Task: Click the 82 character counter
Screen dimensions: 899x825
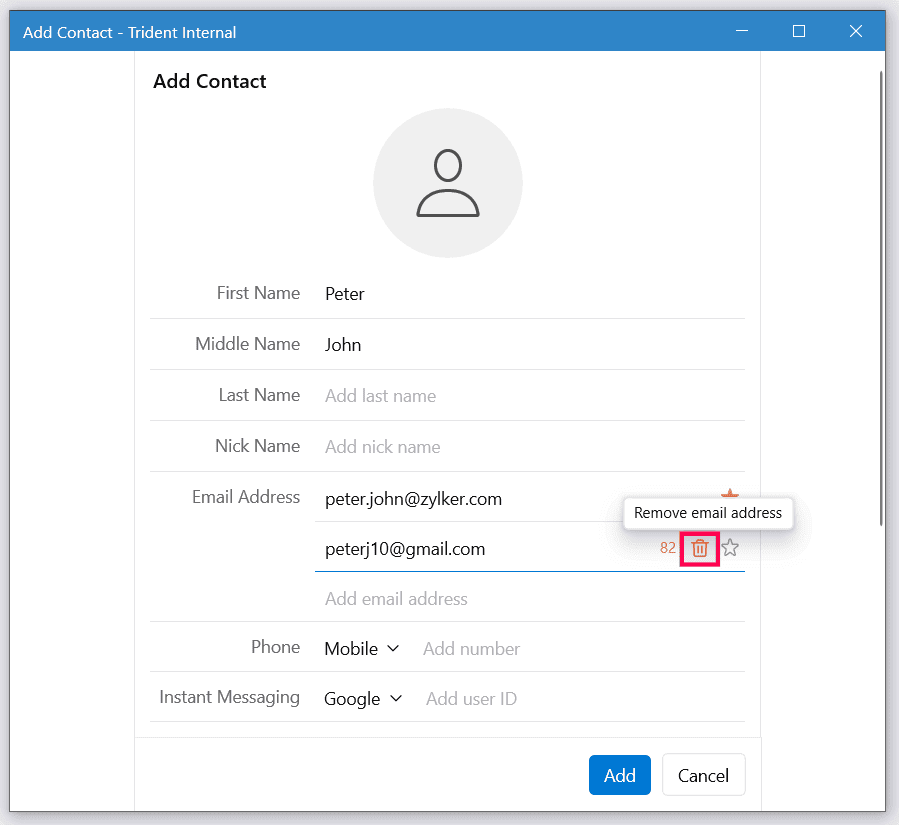Action: click(x=667, y=548)
